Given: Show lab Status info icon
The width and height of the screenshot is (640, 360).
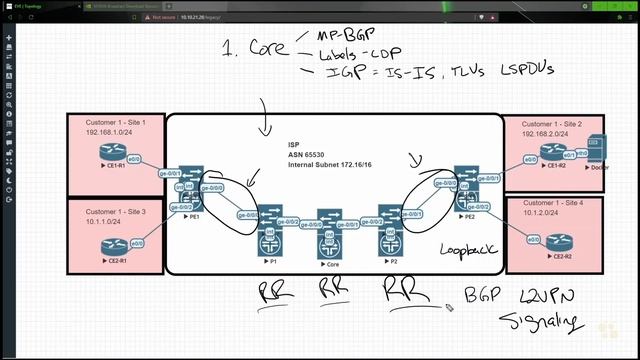Looking at the screenshot, I should pyautogui.click(x=9, y=114).
